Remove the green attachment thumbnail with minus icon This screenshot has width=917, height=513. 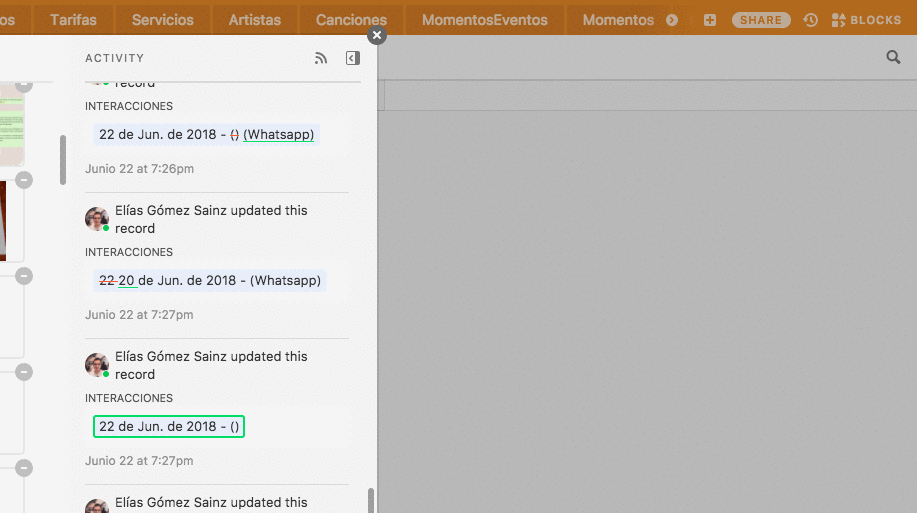(x=24, y=85)
